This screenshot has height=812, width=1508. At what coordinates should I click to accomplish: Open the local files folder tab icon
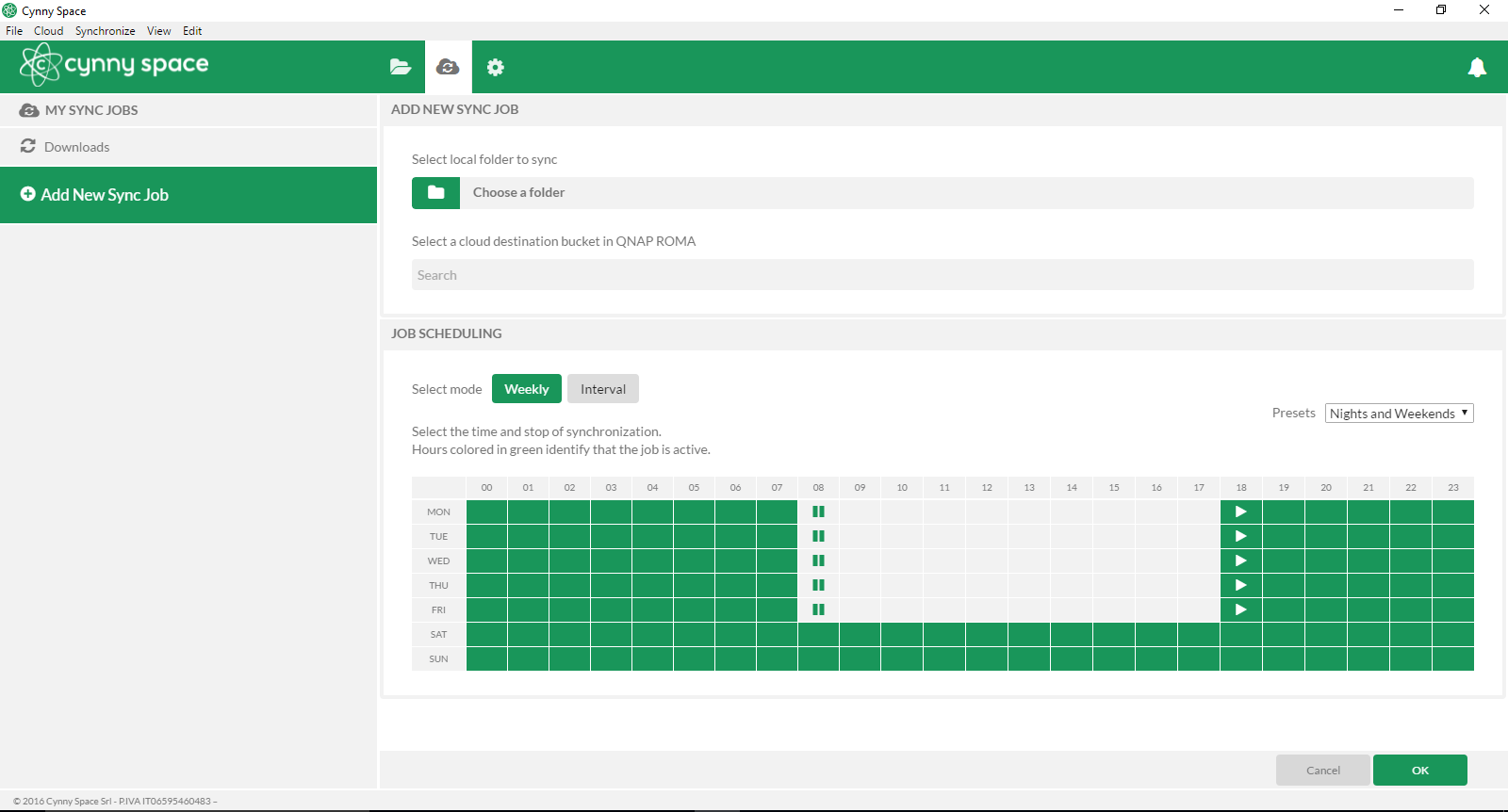401,67
